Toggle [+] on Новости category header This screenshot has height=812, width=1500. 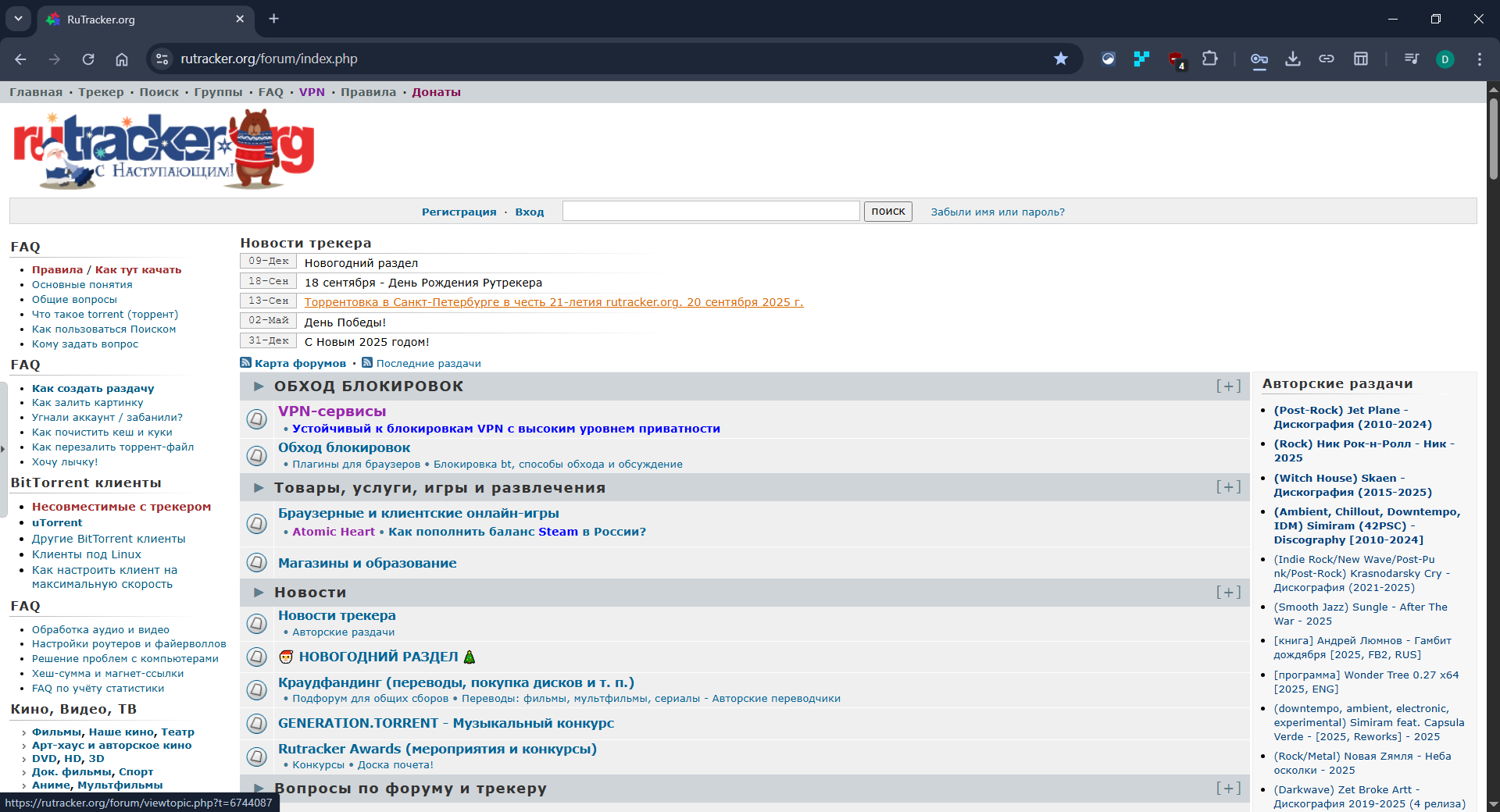click(1227, 593)
